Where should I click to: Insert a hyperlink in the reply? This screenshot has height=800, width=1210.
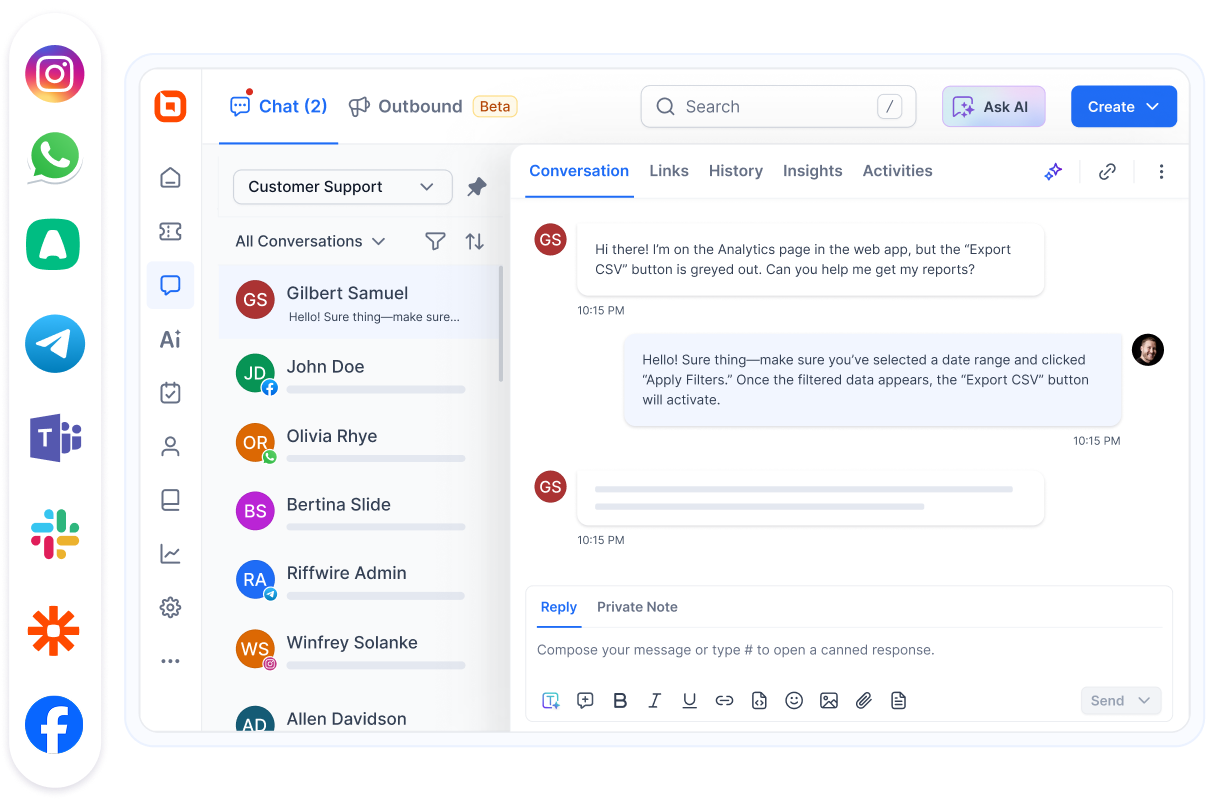pos(724,701)
